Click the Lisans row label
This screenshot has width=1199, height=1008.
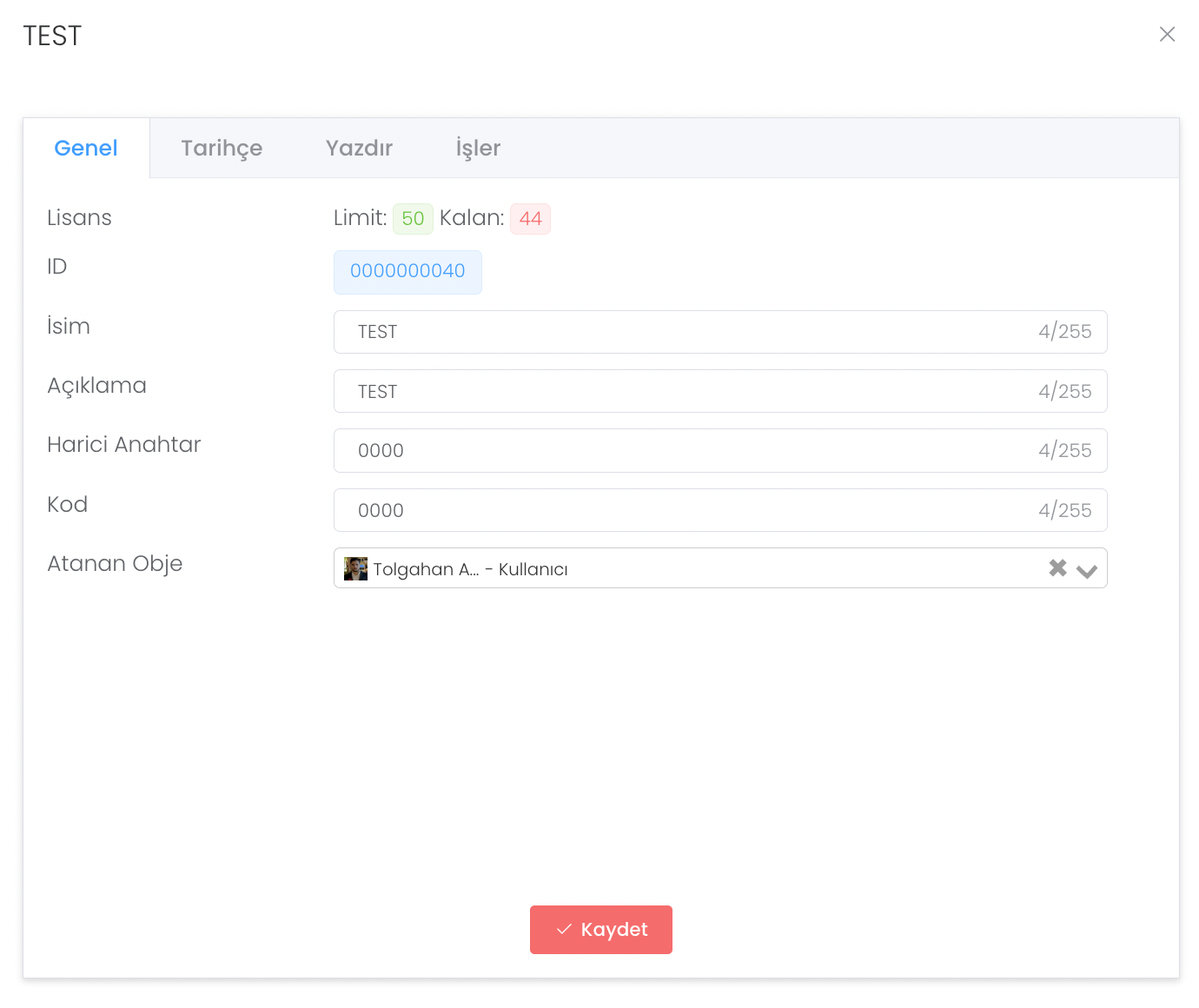tap(79, 218)
